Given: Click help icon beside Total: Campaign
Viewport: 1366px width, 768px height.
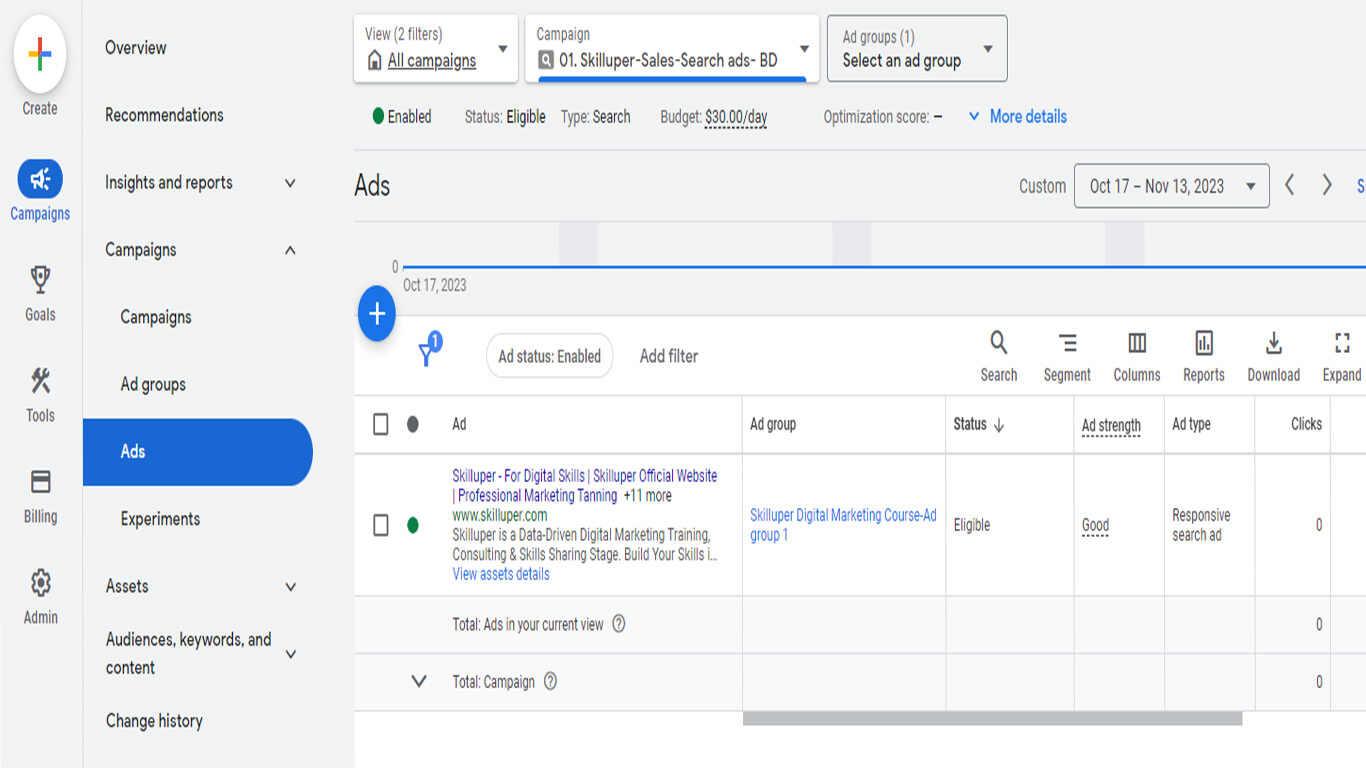Looking at the screenshot, I should [550, 682].
